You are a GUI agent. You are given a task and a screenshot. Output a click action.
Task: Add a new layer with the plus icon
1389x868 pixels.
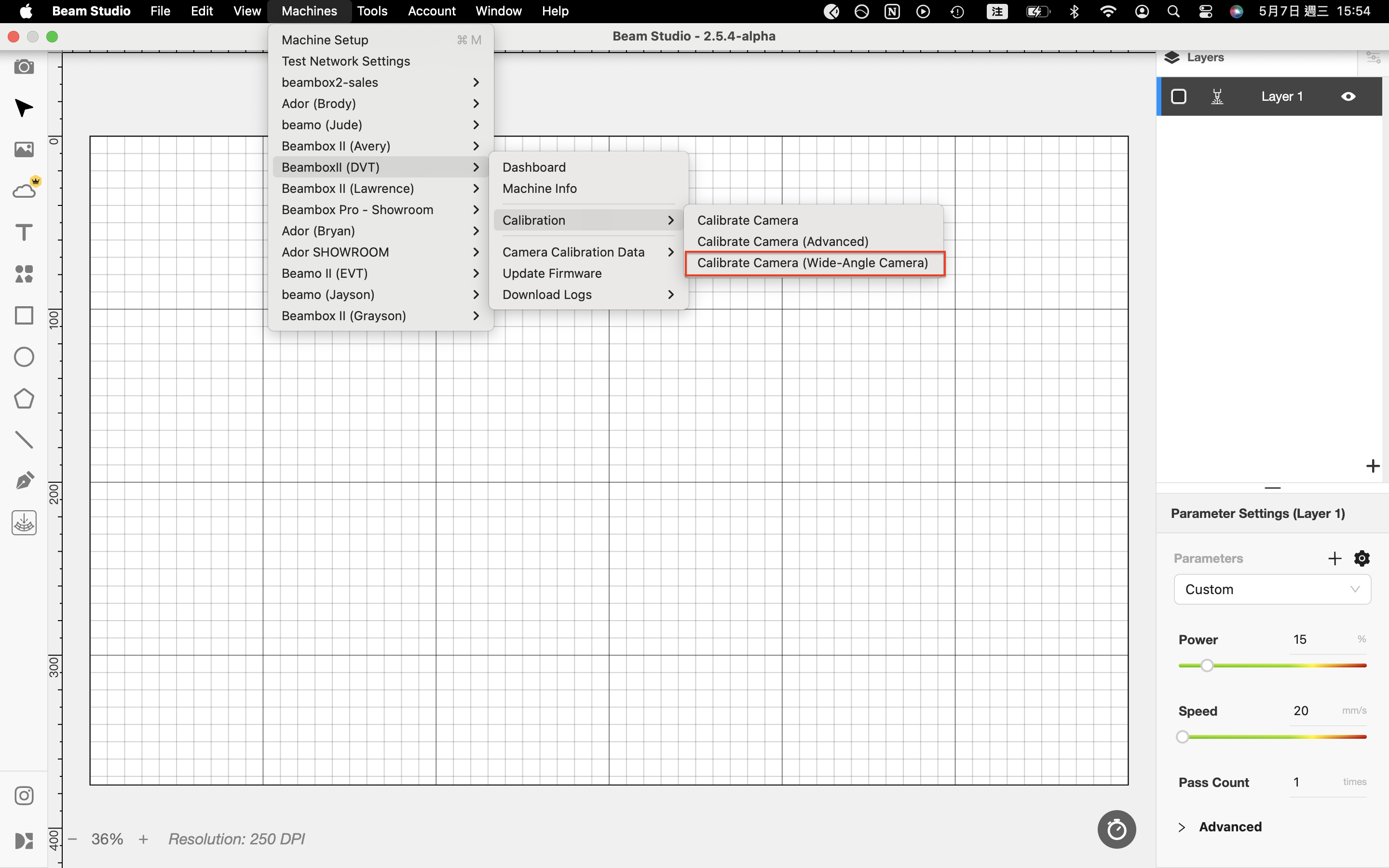point(1372,465)
